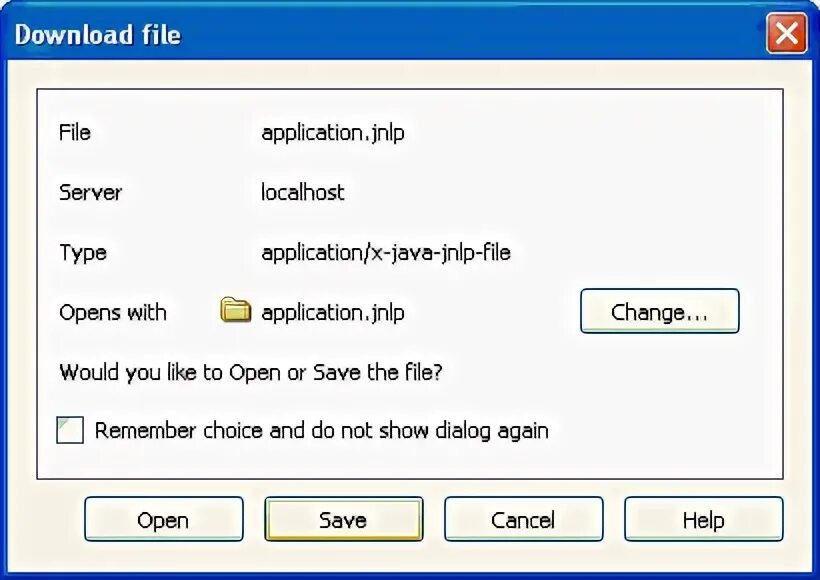Click the File label
The height and width of the screenshot is (580, 820).
tap(75, 132)
